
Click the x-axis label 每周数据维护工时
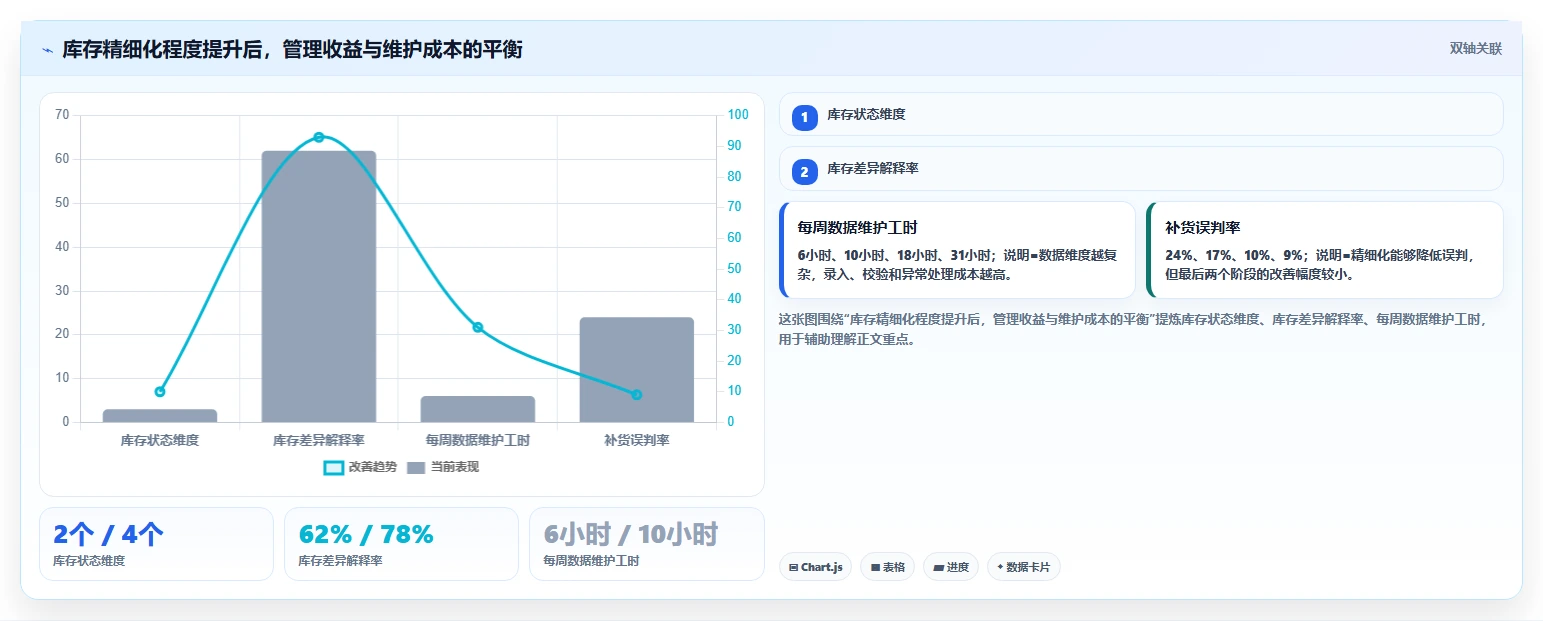(x=478, y=440)
